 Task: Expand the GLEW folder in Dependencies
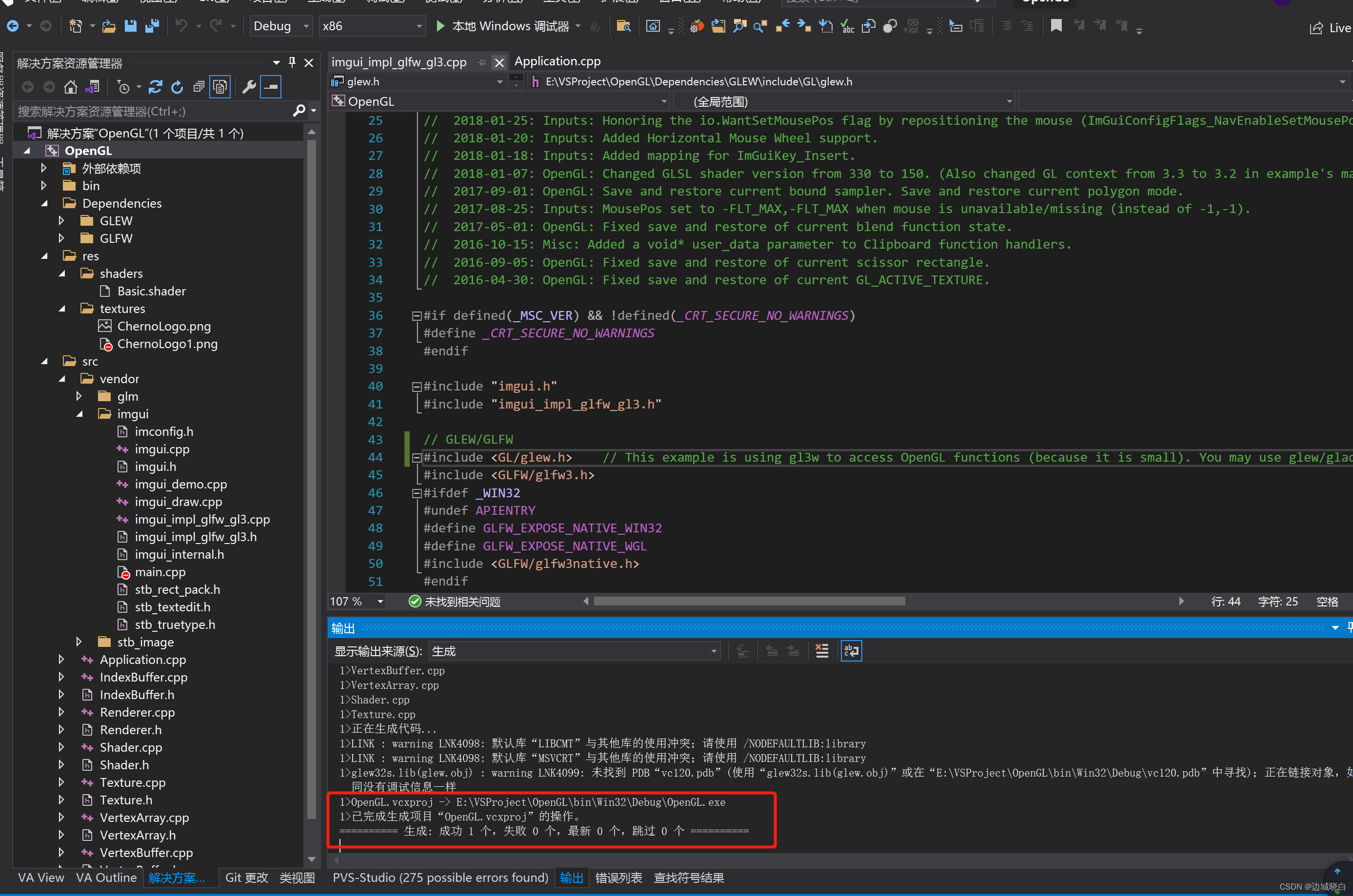pos(61,220)
